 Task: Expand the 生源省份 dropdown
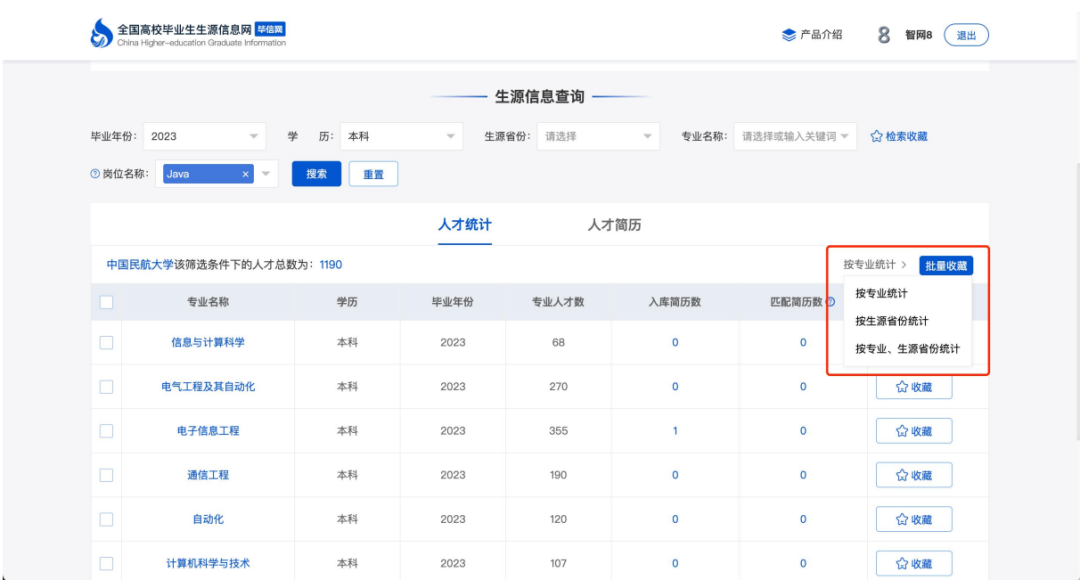coord(598,136)
